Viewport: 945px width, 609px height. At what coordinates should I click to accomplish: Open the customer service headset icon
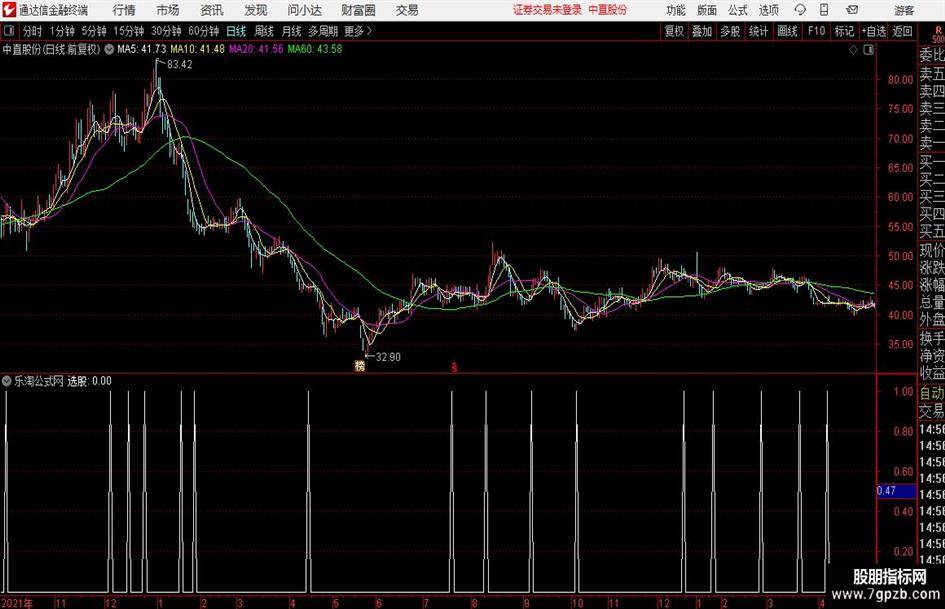click(800, 10)
